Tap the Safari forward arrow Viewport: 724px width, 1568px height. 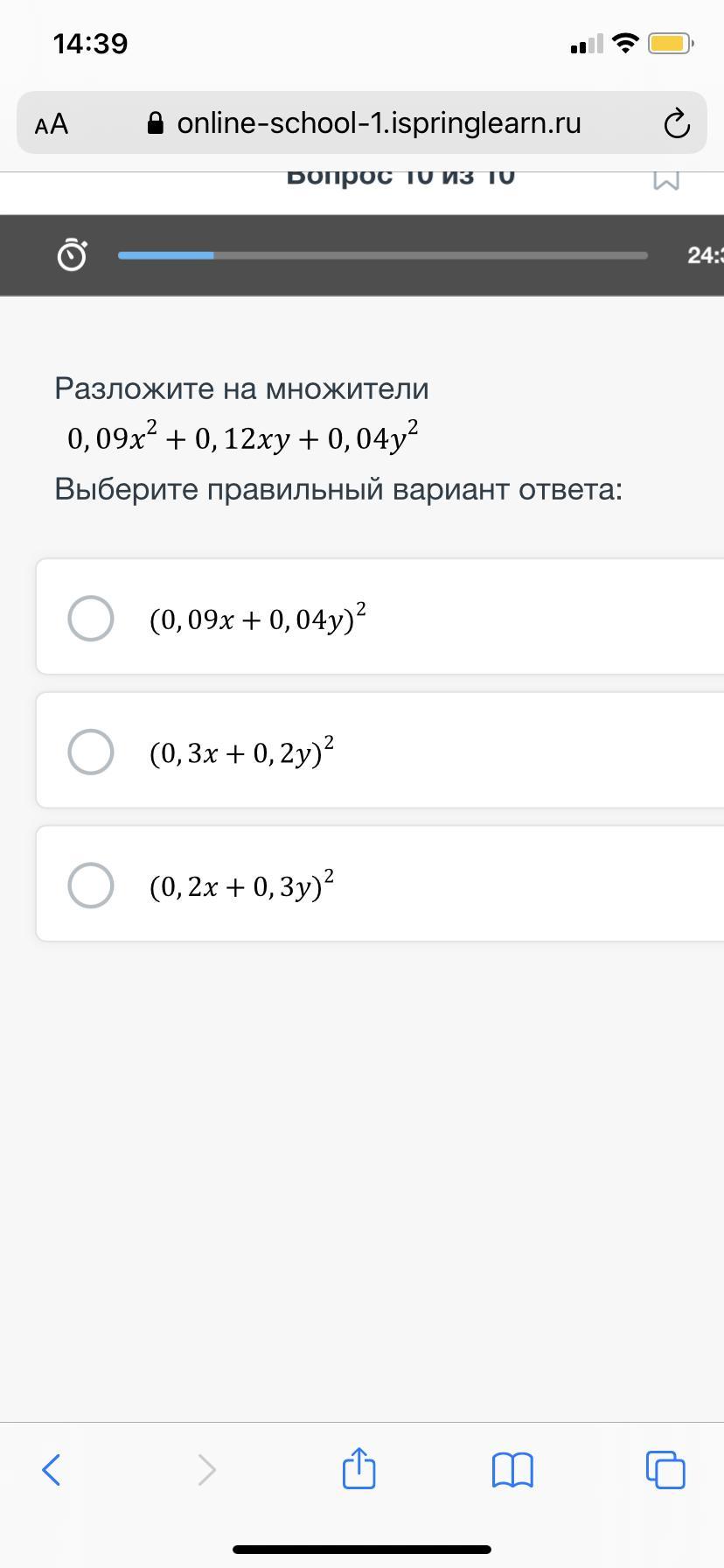206,1469
